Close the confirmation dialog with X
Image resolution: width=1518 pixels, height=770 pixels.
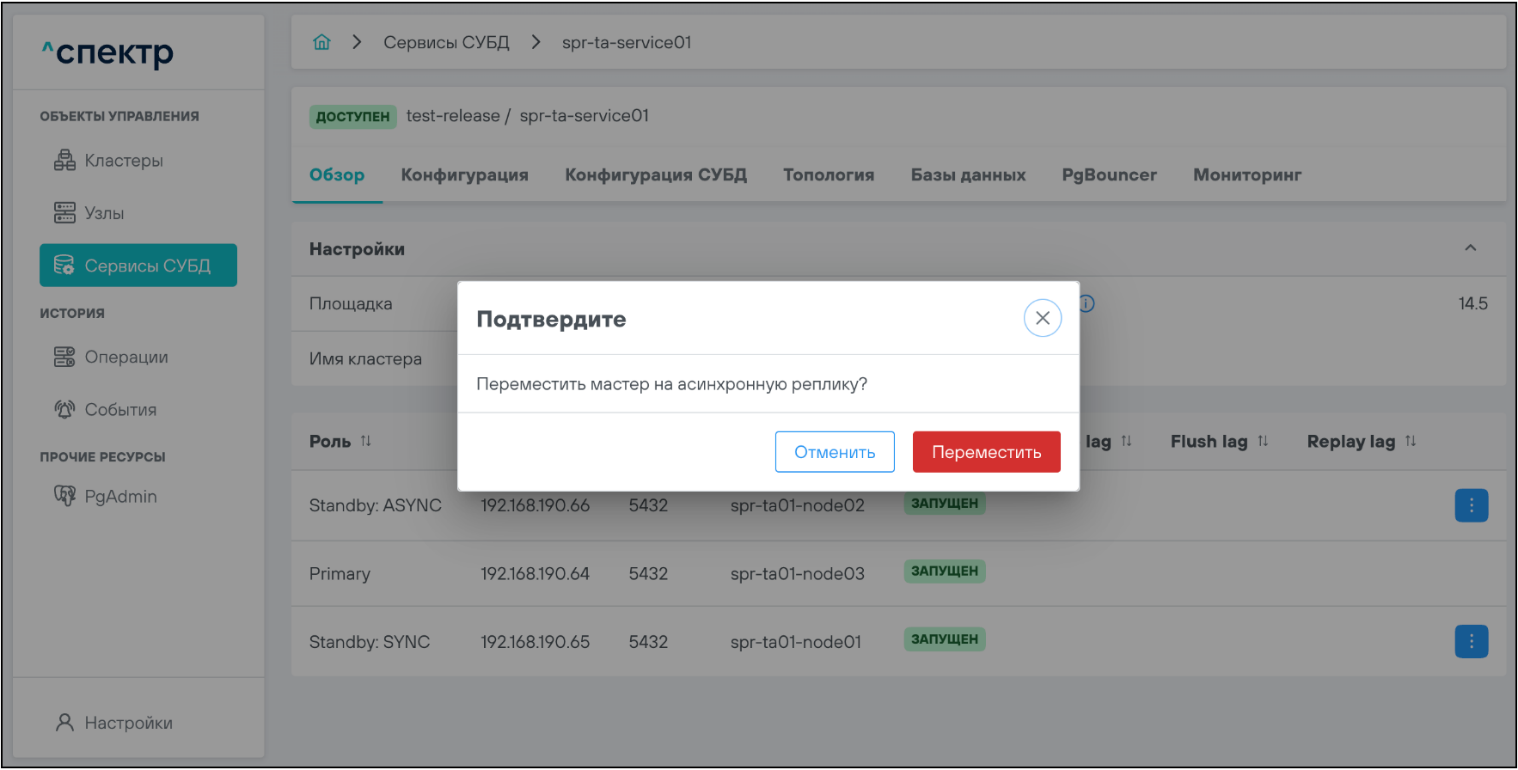pos(1042,318)
